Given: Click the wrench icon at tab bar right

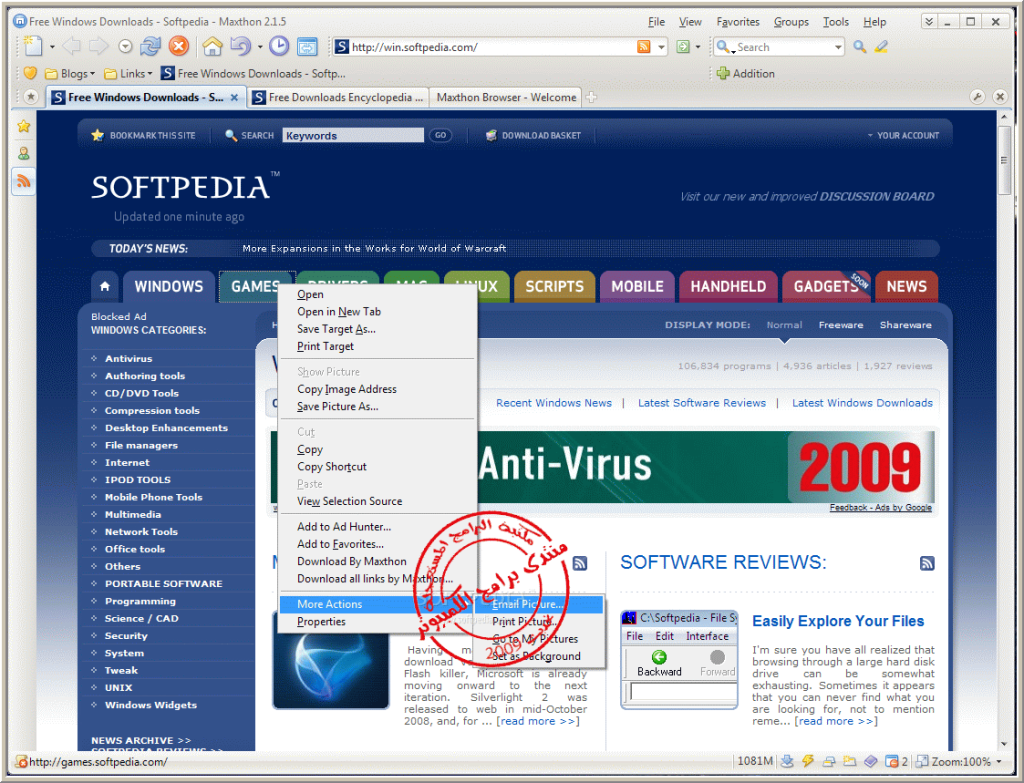Looking at the screenshot, I should pyautogui.click(x=978, y=97).
